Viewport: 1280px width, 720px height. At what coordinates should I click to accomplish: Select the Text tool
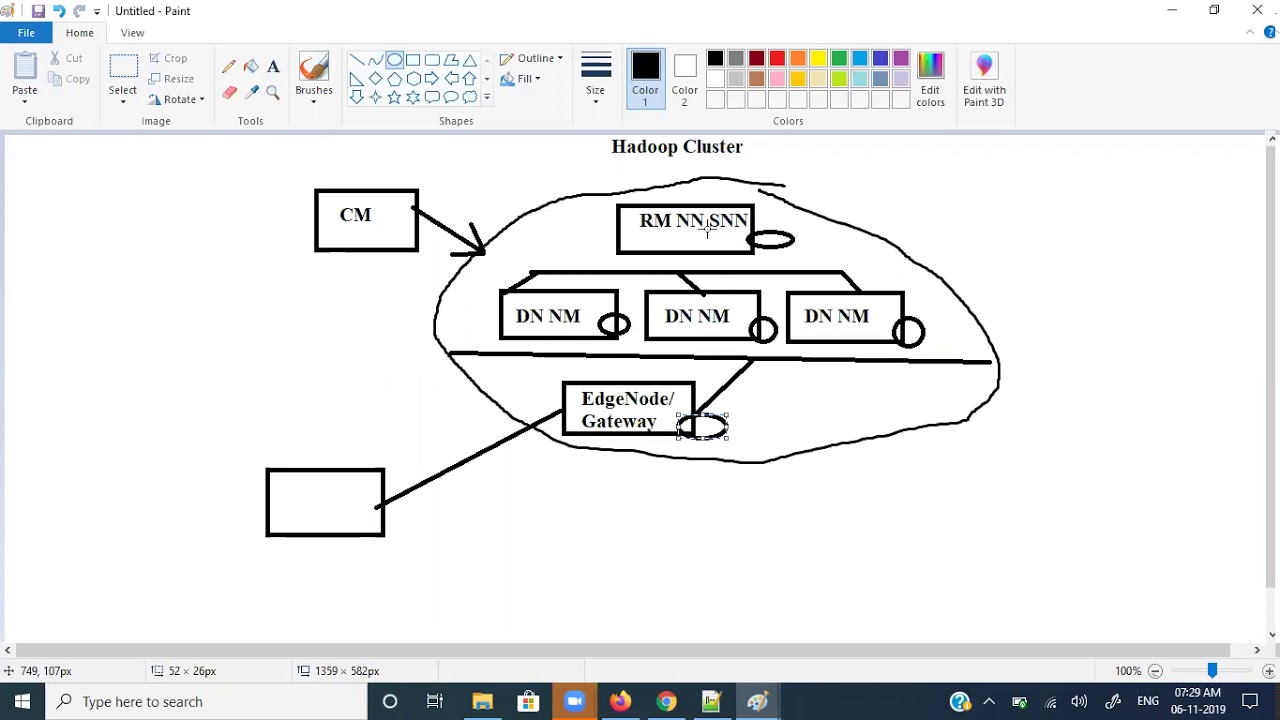point(273,67)
